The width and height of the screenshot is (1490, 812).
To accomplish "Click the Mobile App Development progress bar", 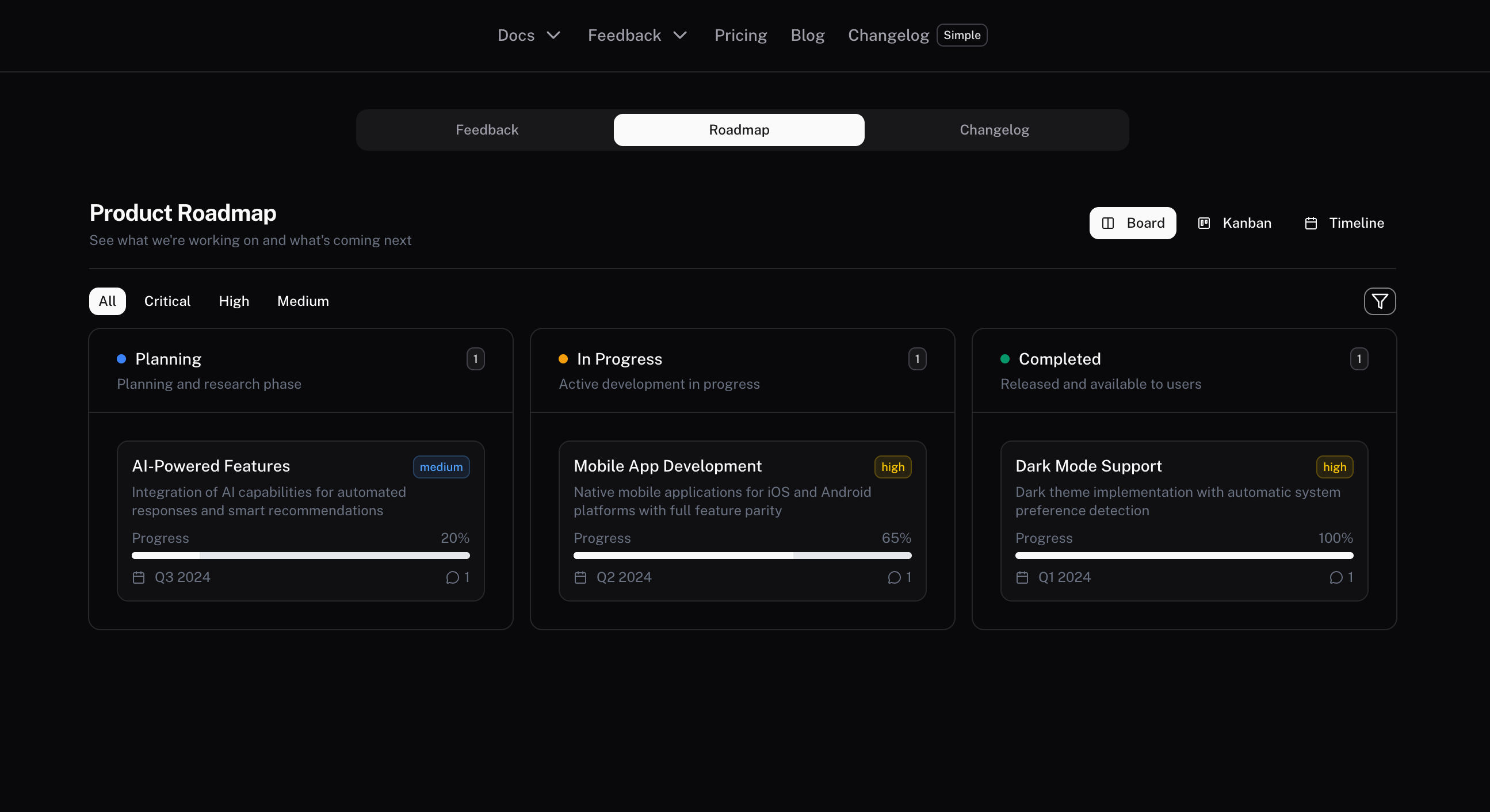I will [x=742, y=555].
